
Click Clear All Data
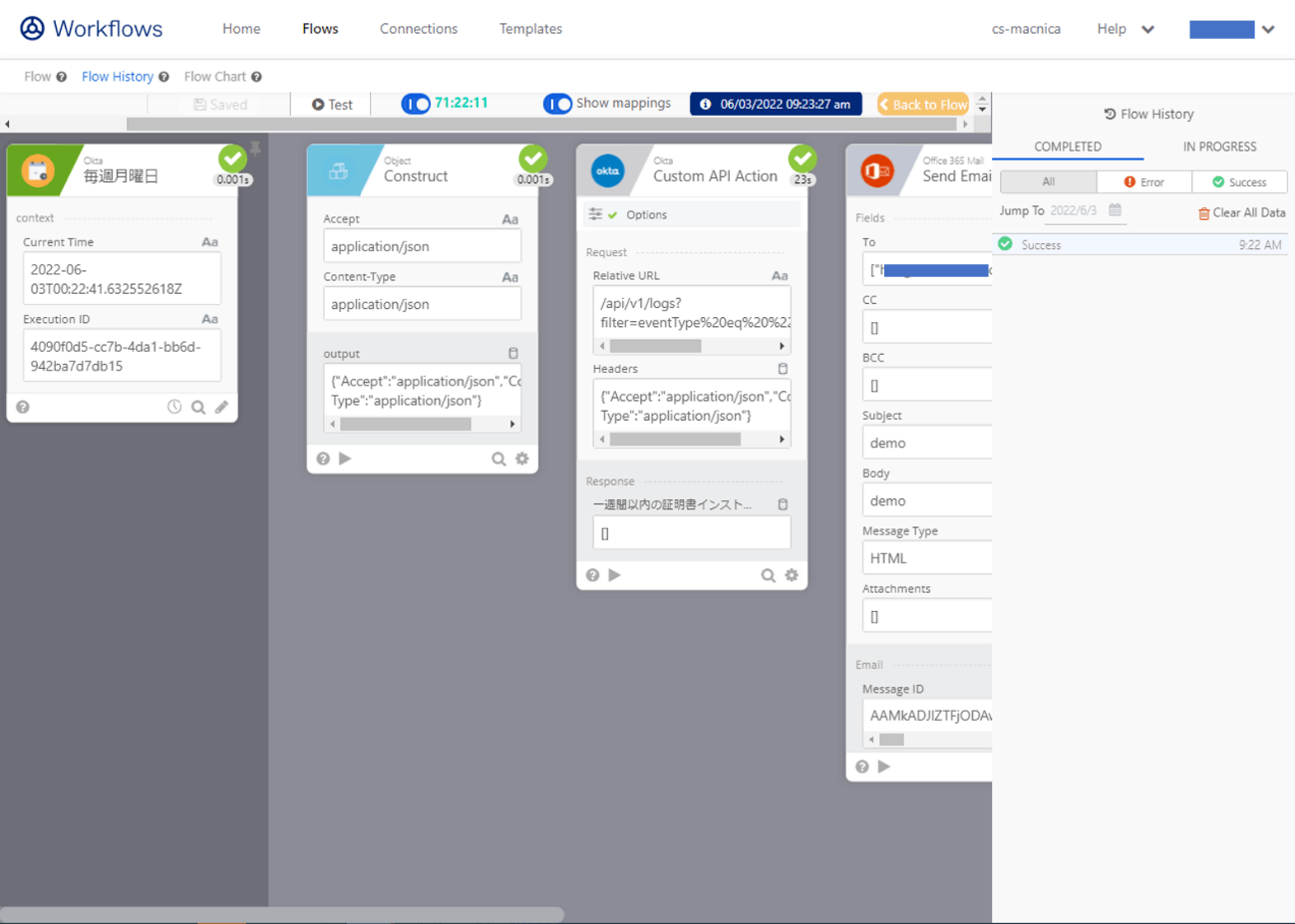pyautogui.click(x=1242, y=212)
